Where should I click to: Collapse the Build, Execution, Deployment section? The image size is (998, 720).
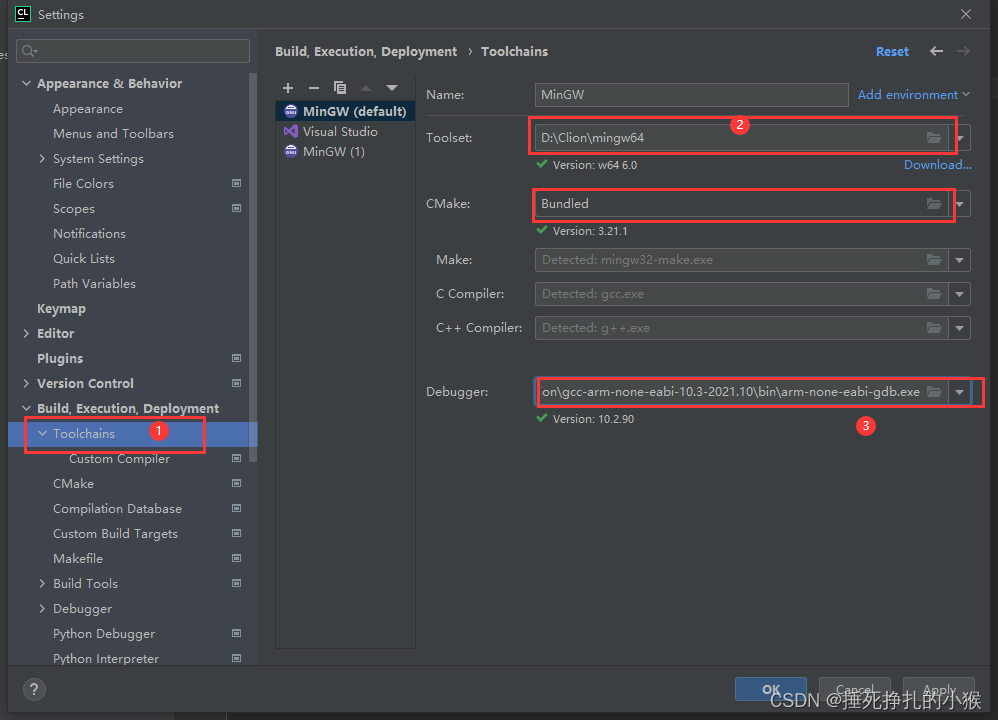click(x=26, y=408)
